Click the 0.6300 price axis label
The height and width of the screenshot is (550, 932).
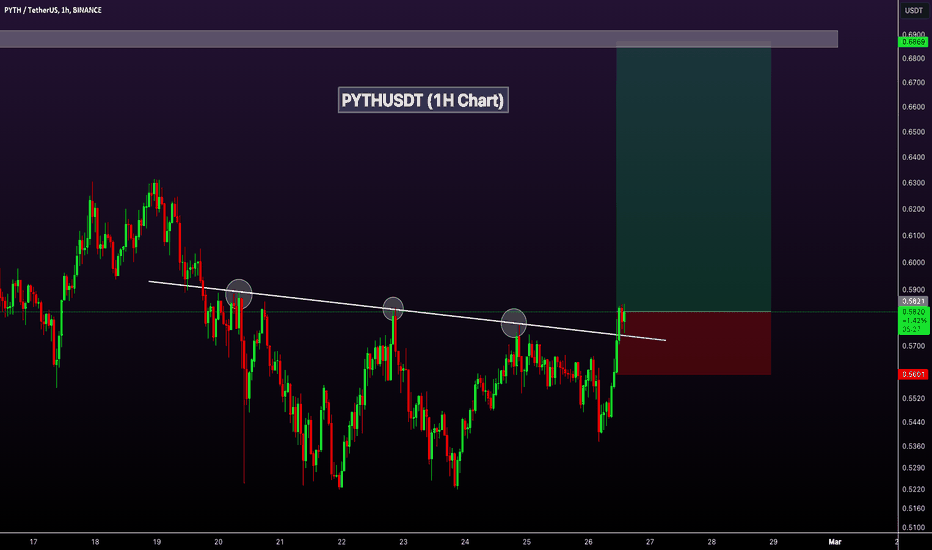[x=914, y=183]
